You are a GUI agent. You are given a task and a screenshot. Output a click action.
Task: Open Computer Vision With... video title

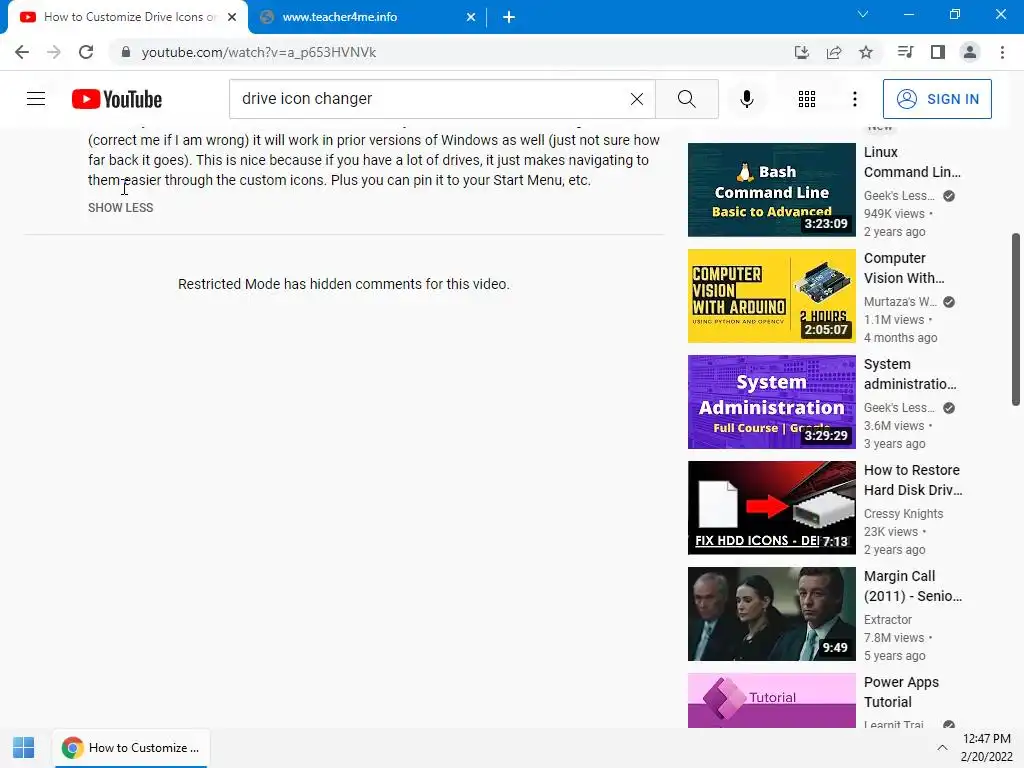pos(904,268)
